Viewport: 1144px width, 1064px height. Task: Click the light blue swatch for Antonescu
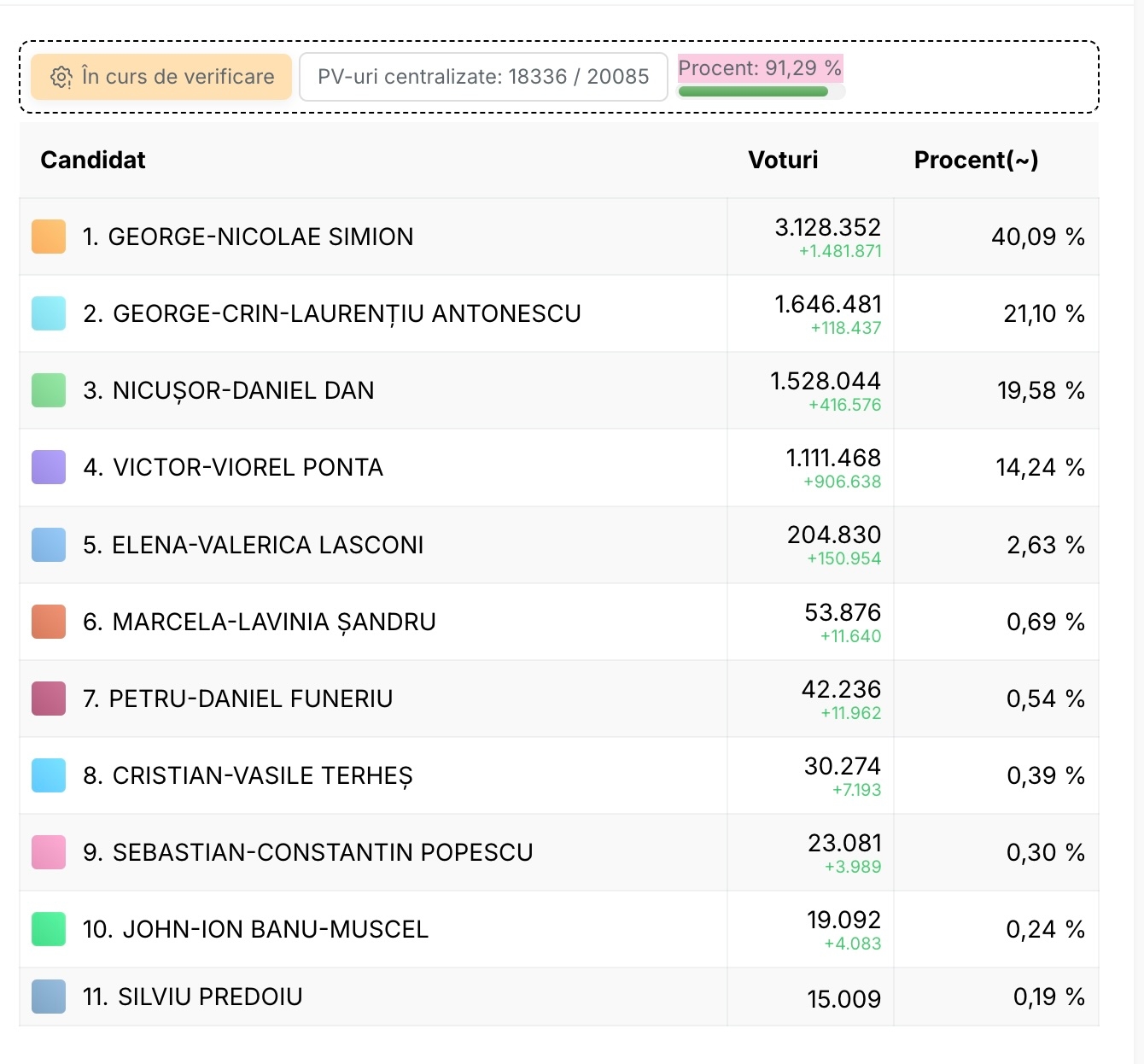49,313
